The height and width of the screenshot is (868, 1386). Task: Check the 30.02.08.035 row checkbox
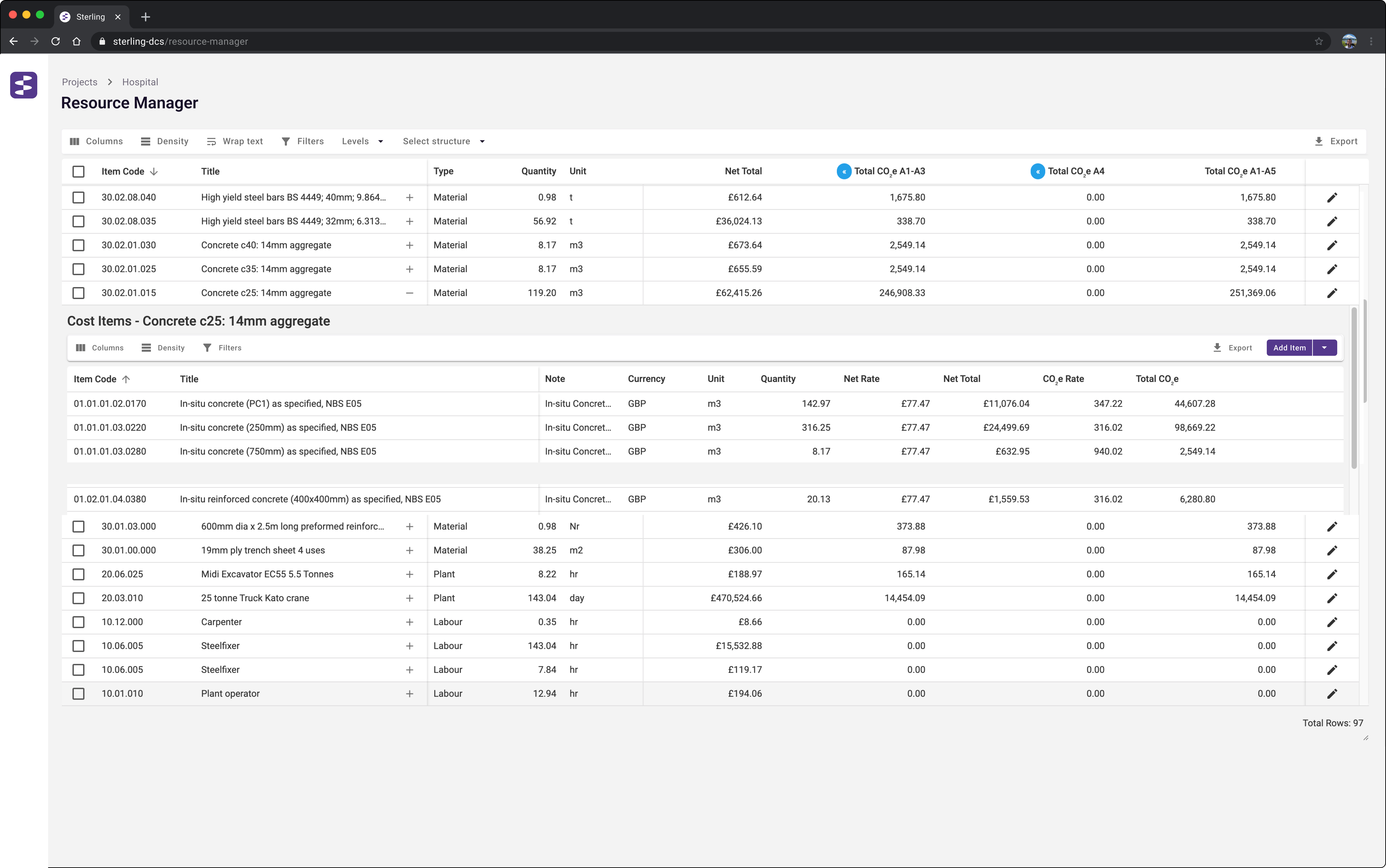79,222
